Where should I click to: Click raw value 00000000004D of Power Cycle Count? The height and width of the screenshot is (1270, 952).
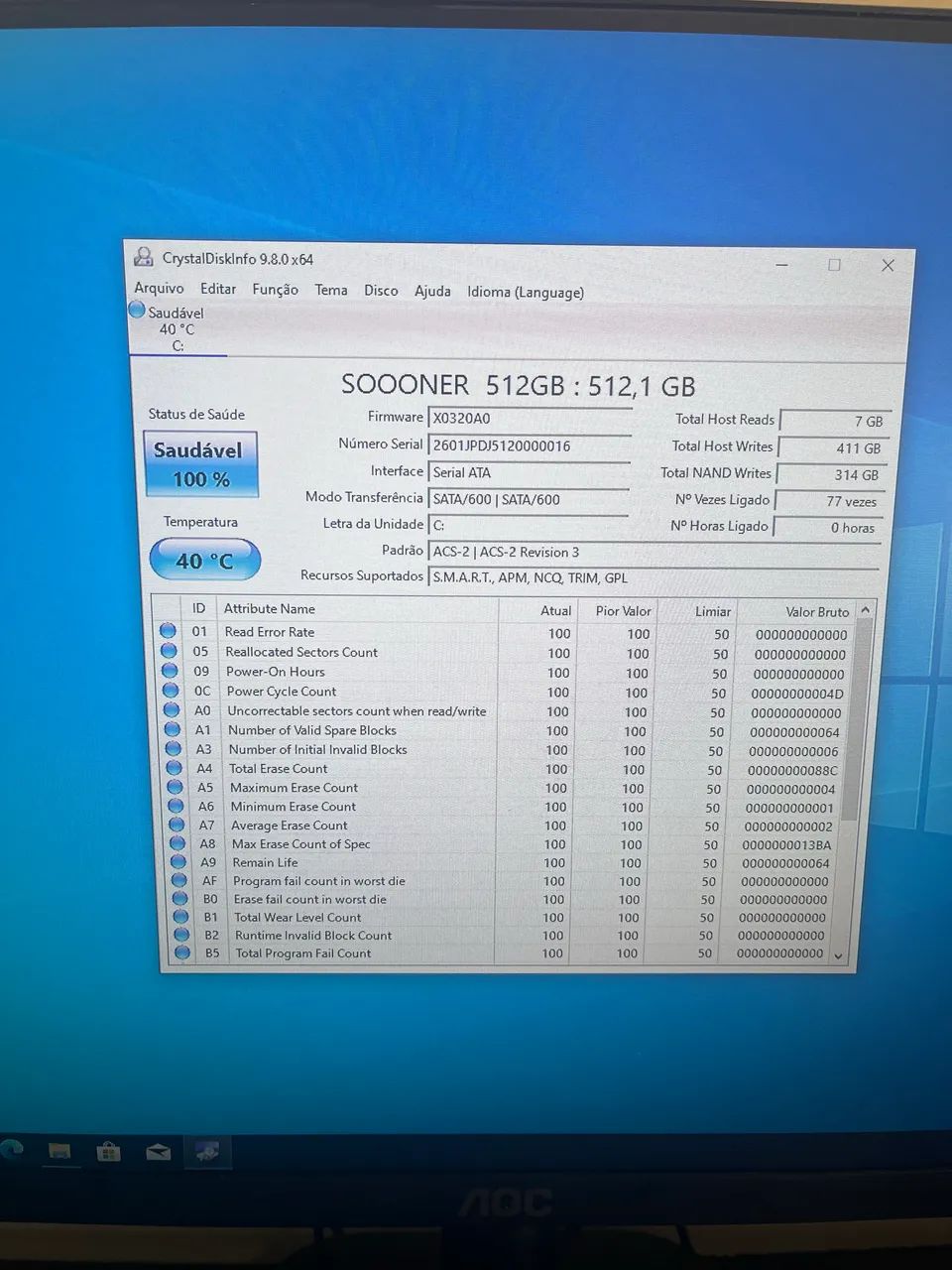tap(796, 694)
